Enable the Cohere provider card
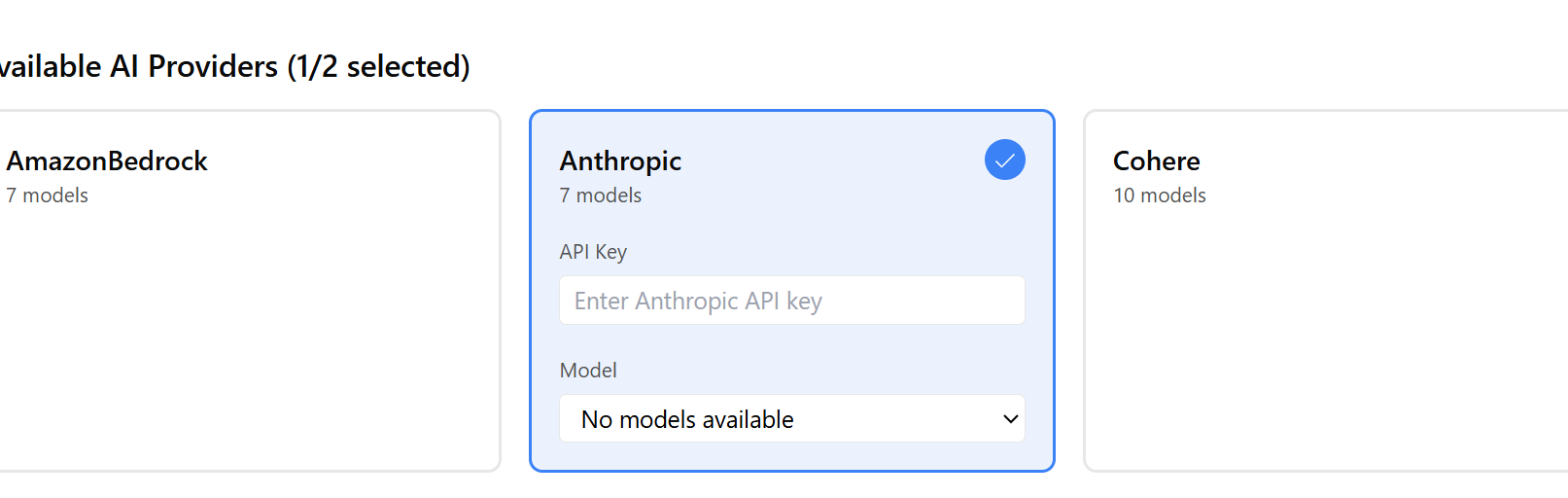The height and width of the screenshot is (498, 1568). [1324, 290]
